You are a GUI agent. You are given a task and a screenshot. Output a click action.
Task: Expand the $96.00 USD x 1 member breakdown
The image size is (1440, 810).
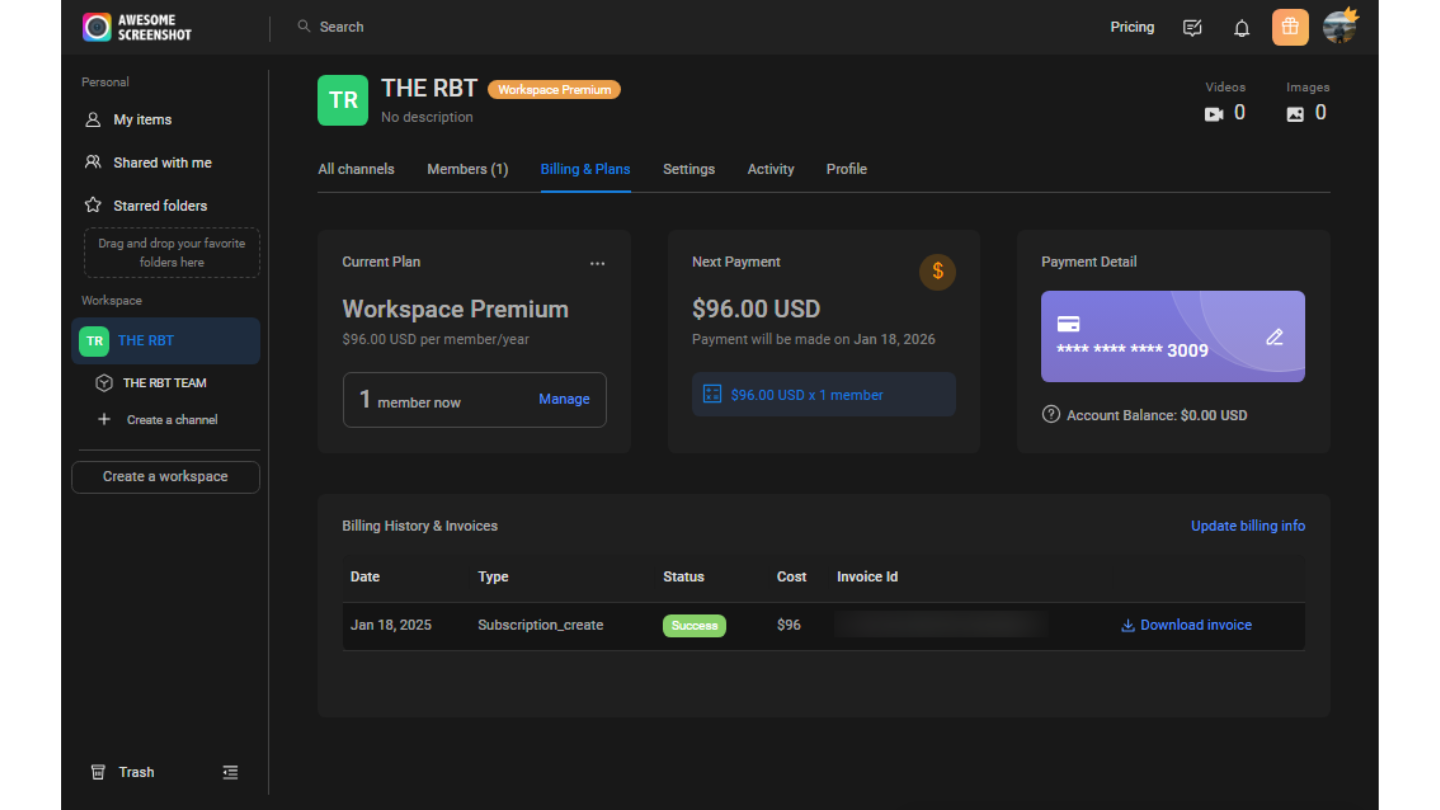coord(823,395)
